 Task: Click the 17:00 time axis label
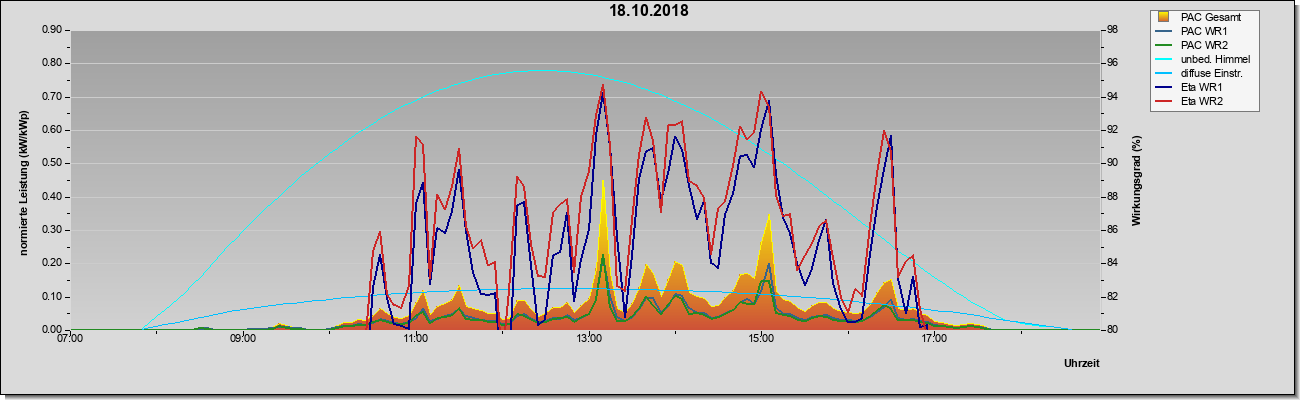[x=934, y=340]
